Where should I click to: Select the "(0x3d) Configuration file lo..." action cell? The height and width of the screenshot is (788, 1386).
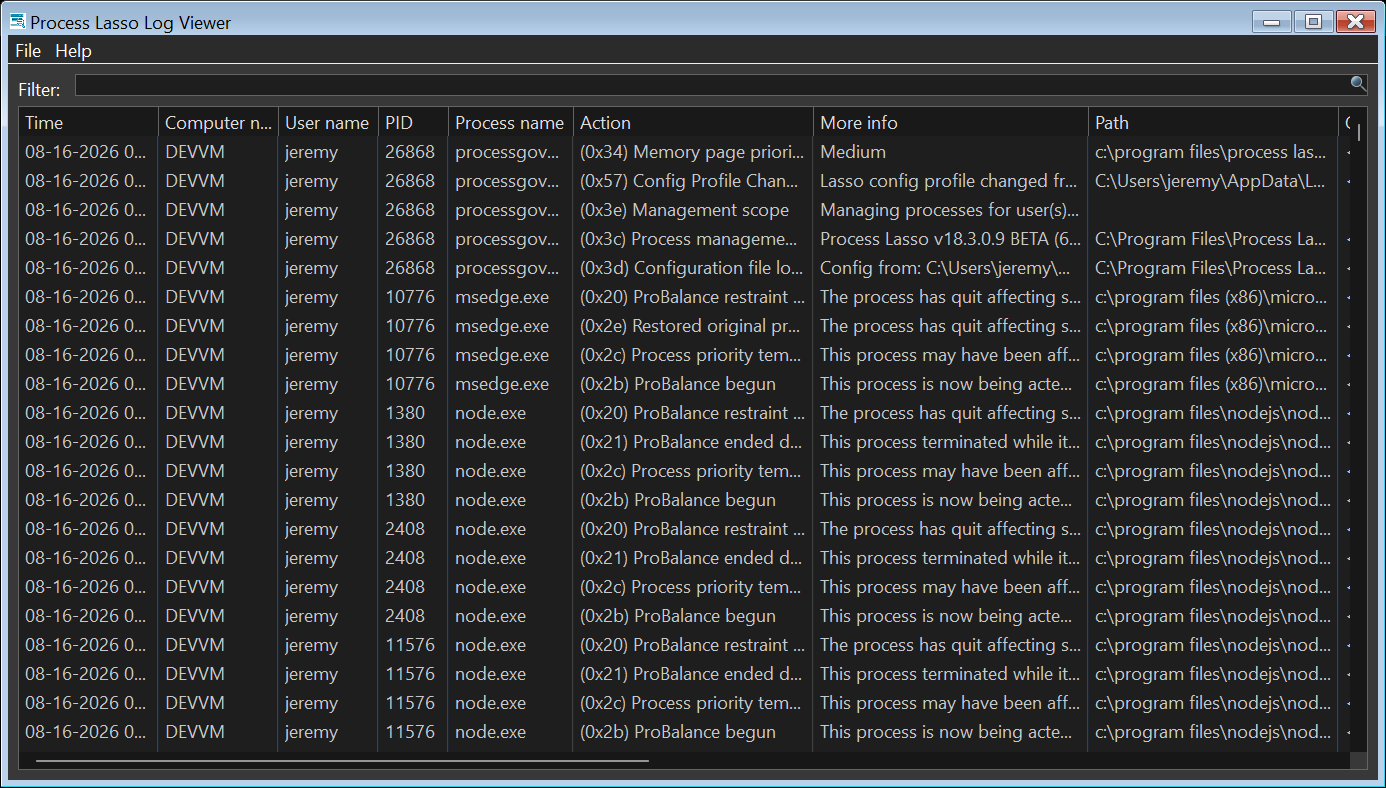[692, 268]
